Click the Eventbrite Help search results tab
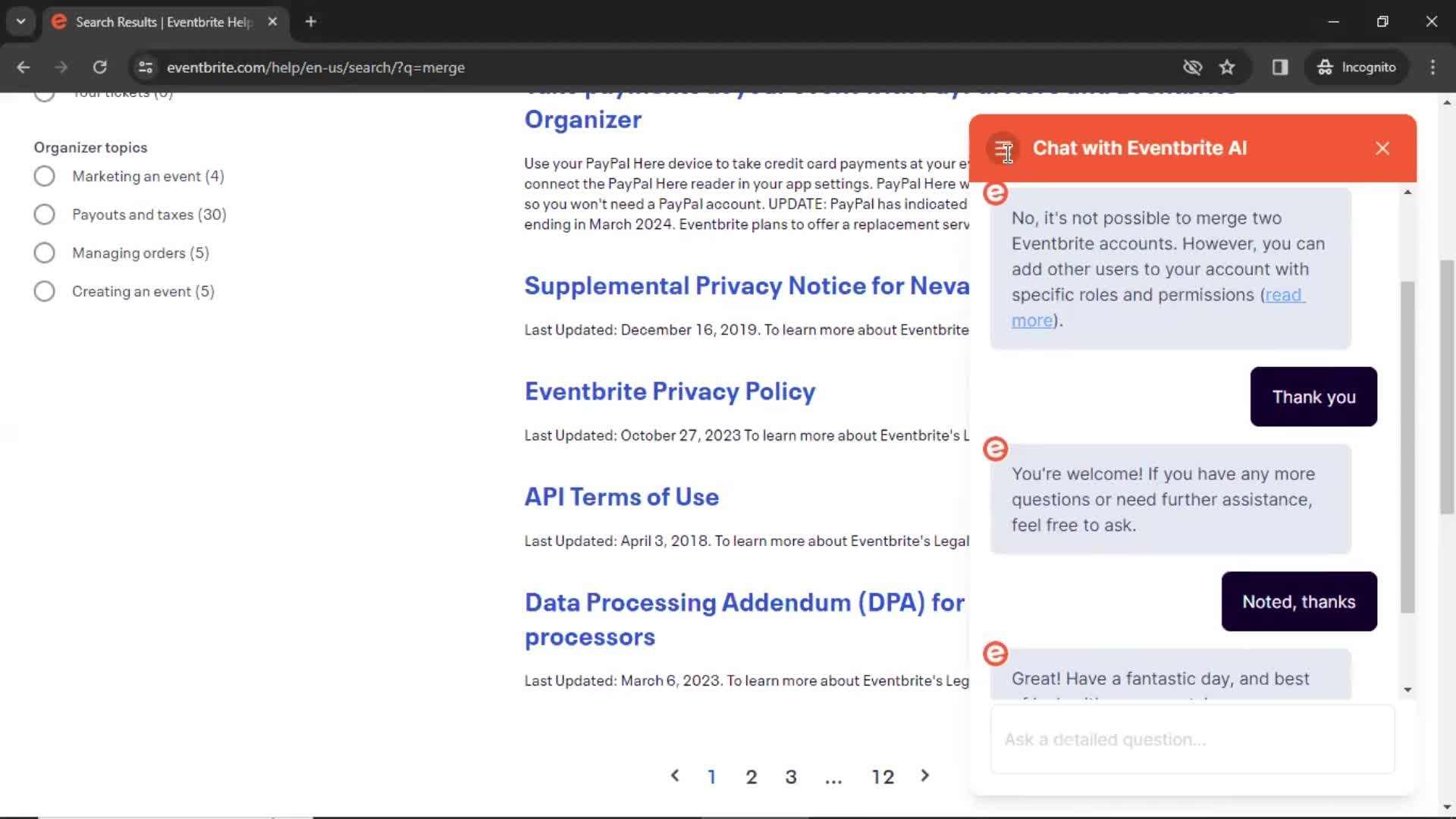The image size is (1456, 819). (163, 21)
